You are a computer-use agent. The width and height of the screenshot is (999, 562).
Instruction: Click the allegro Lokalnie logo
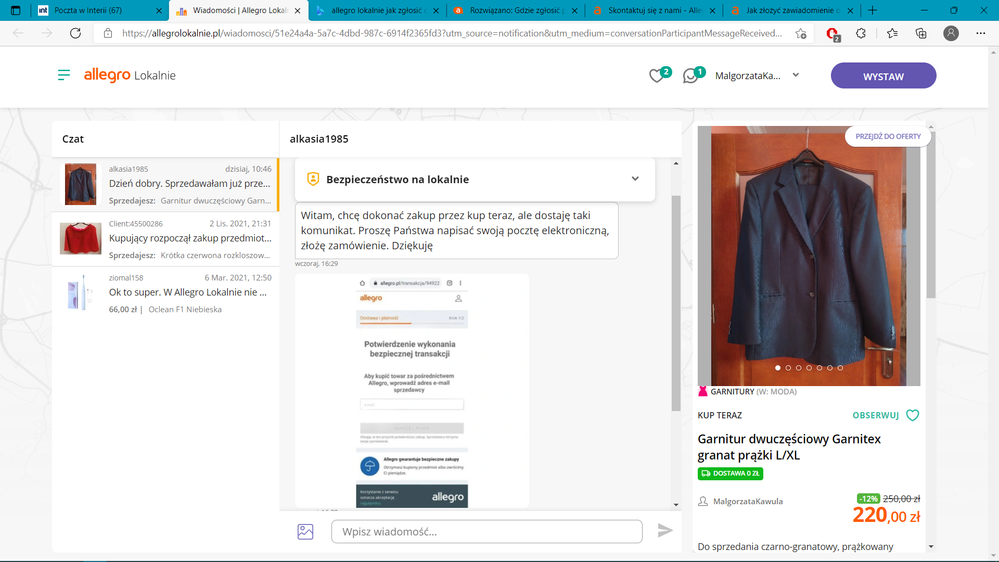129,75
